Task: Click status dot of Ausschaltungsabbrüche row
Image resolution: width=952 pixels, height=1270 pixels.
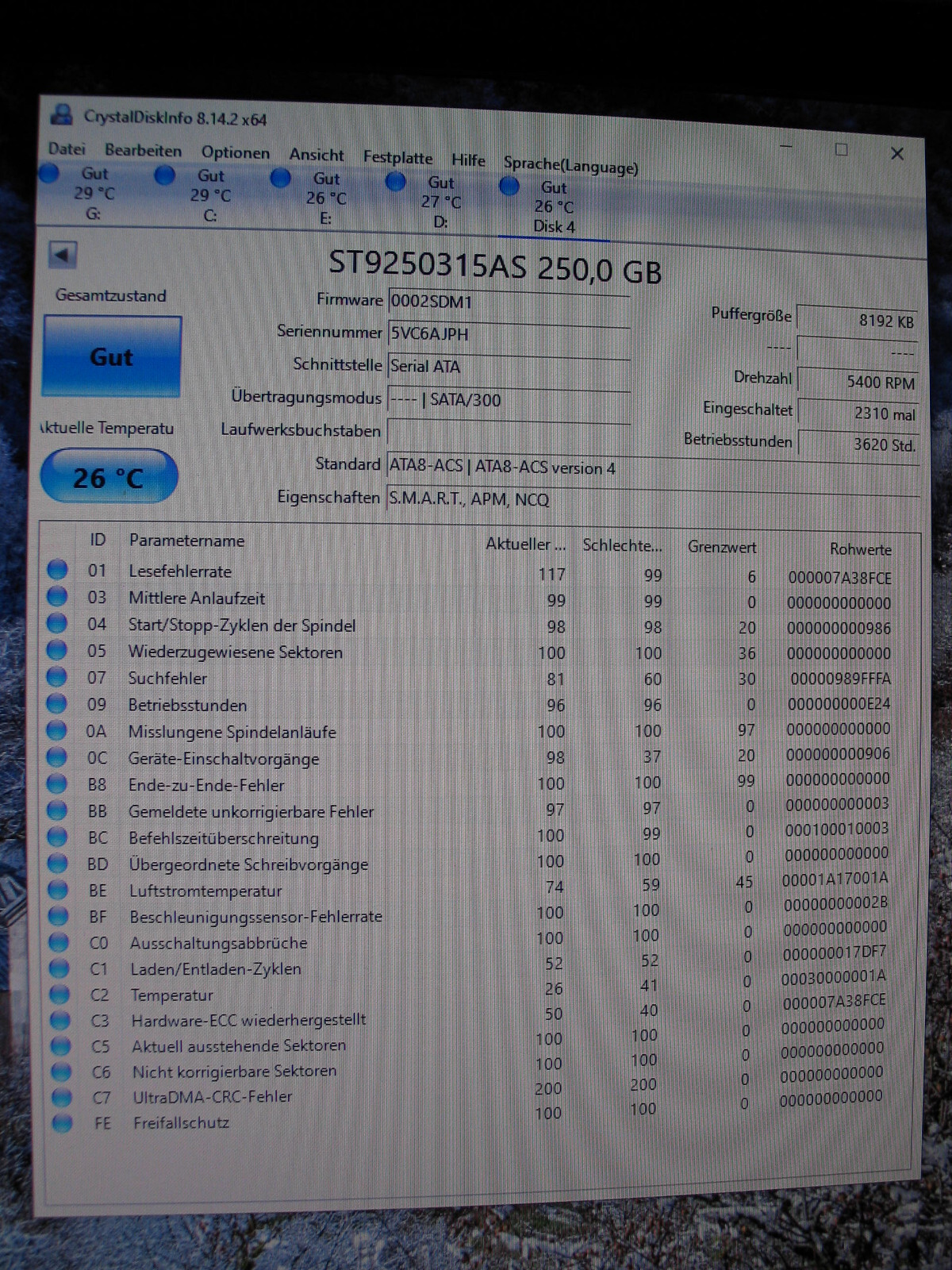Action: (x=59, y=942)
